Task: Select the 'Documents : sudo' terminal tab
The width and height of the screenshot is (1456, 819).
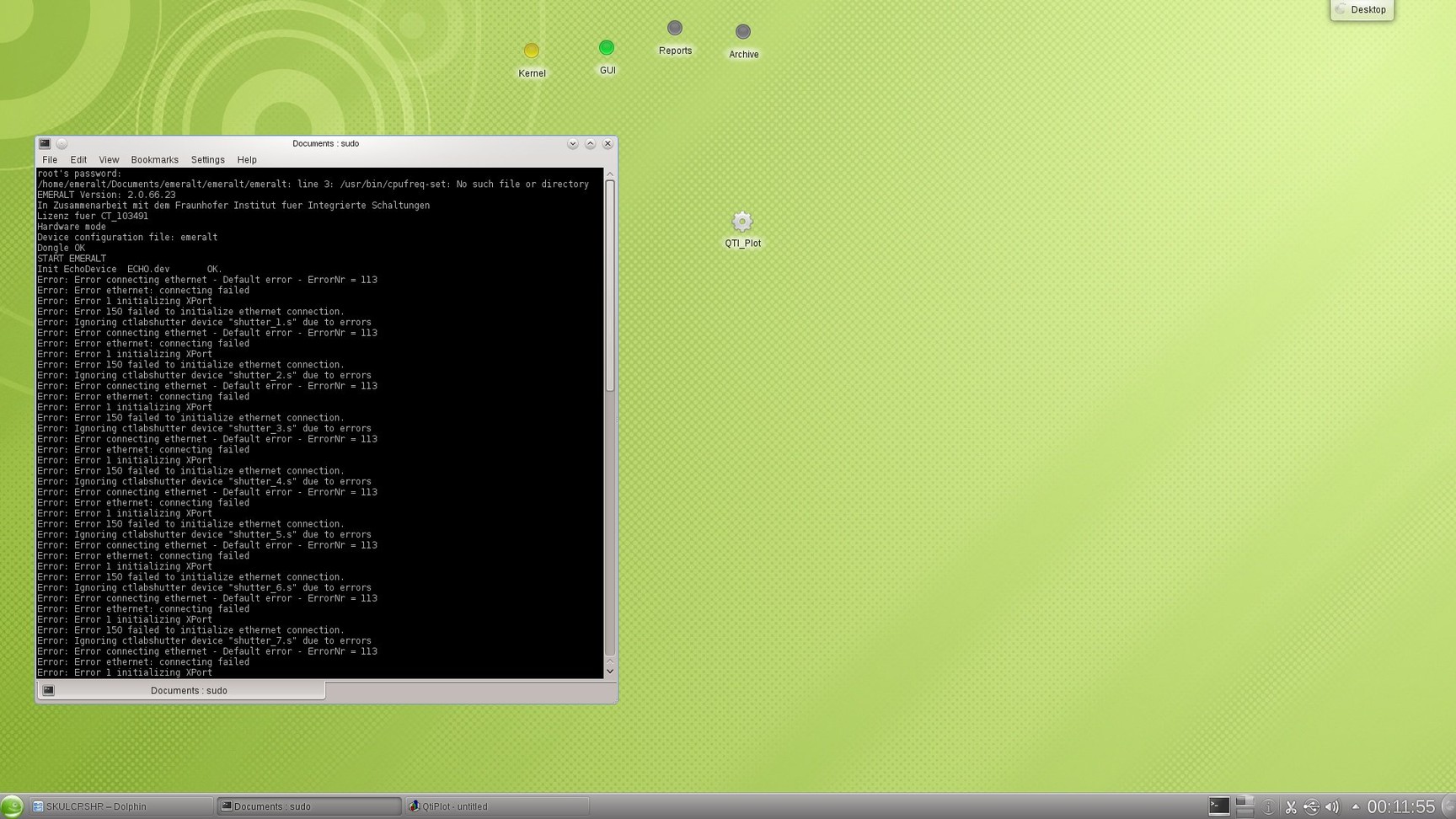Action: click(182, 690)
